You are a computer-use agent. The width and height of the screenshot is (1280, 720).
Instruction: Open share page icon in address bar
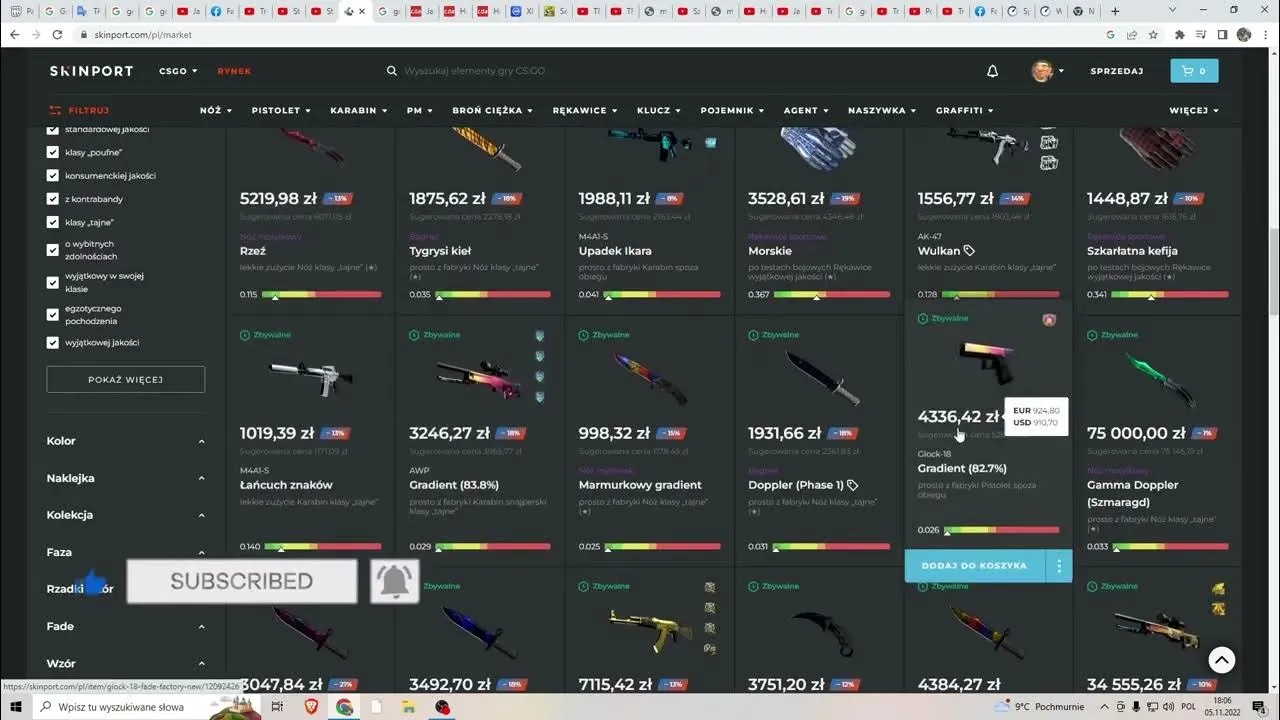1131,34
